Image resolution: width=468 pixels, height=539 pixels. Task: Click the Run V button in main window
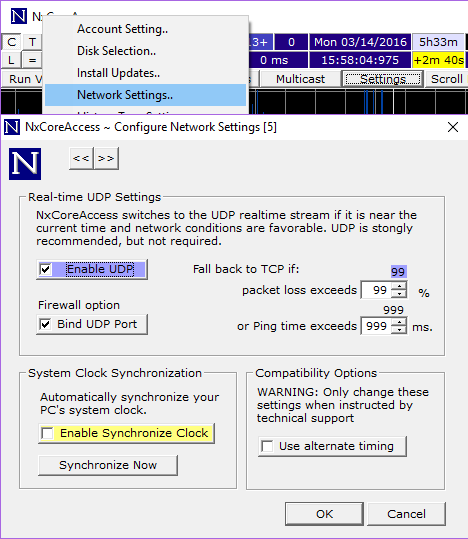[22, 79]
